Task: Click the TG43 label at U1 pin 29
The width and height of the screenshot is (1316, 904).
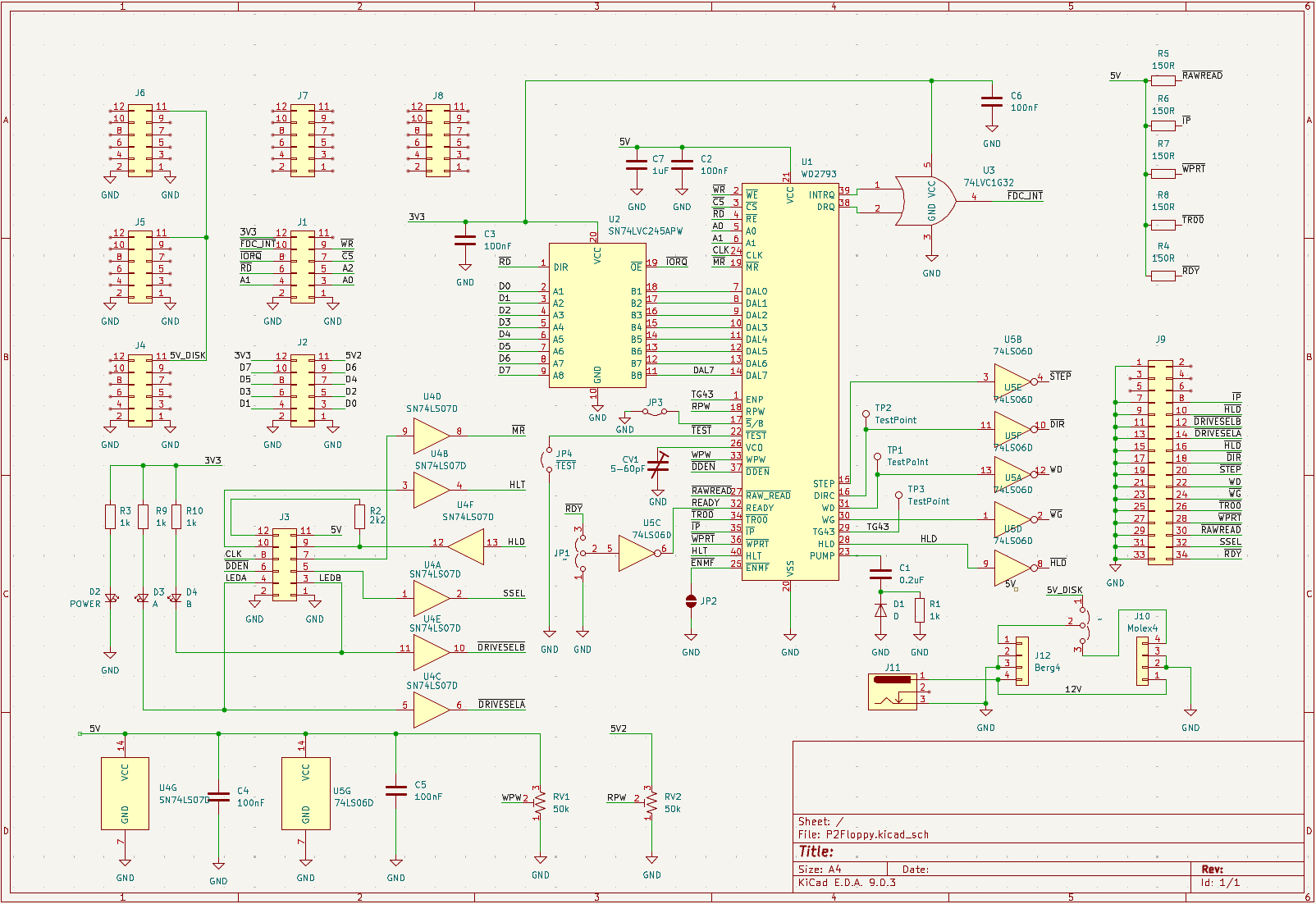Action: point(878,527)
